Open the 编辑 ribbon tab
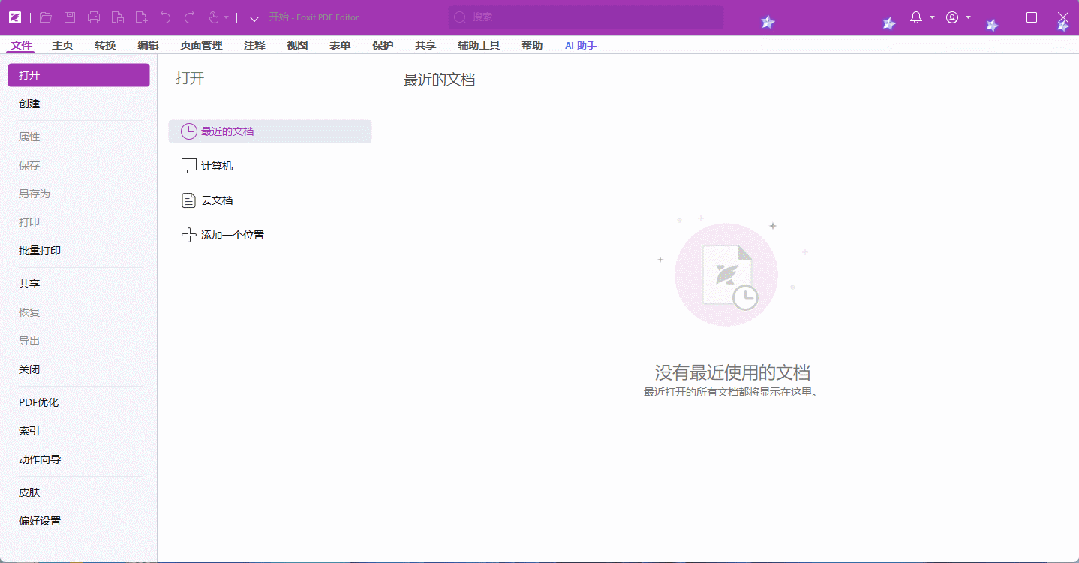This screenshot has height=563, width=1079. click(148, 45)
